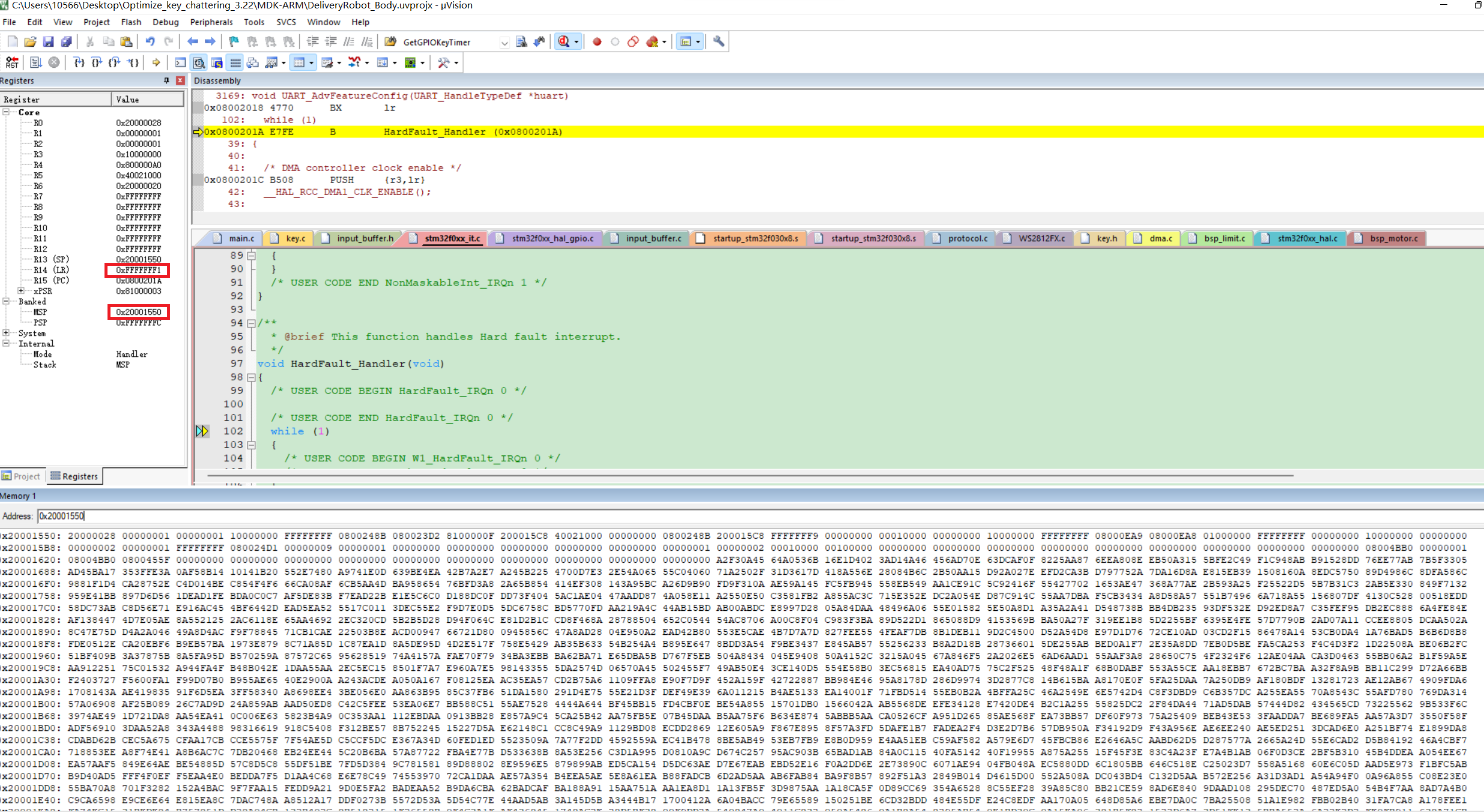Image resolution: width=1484 pixels, height=812 pixels.
Task: Toggle Enable/Disable Breakpoint circle
Action: point(614,41)
